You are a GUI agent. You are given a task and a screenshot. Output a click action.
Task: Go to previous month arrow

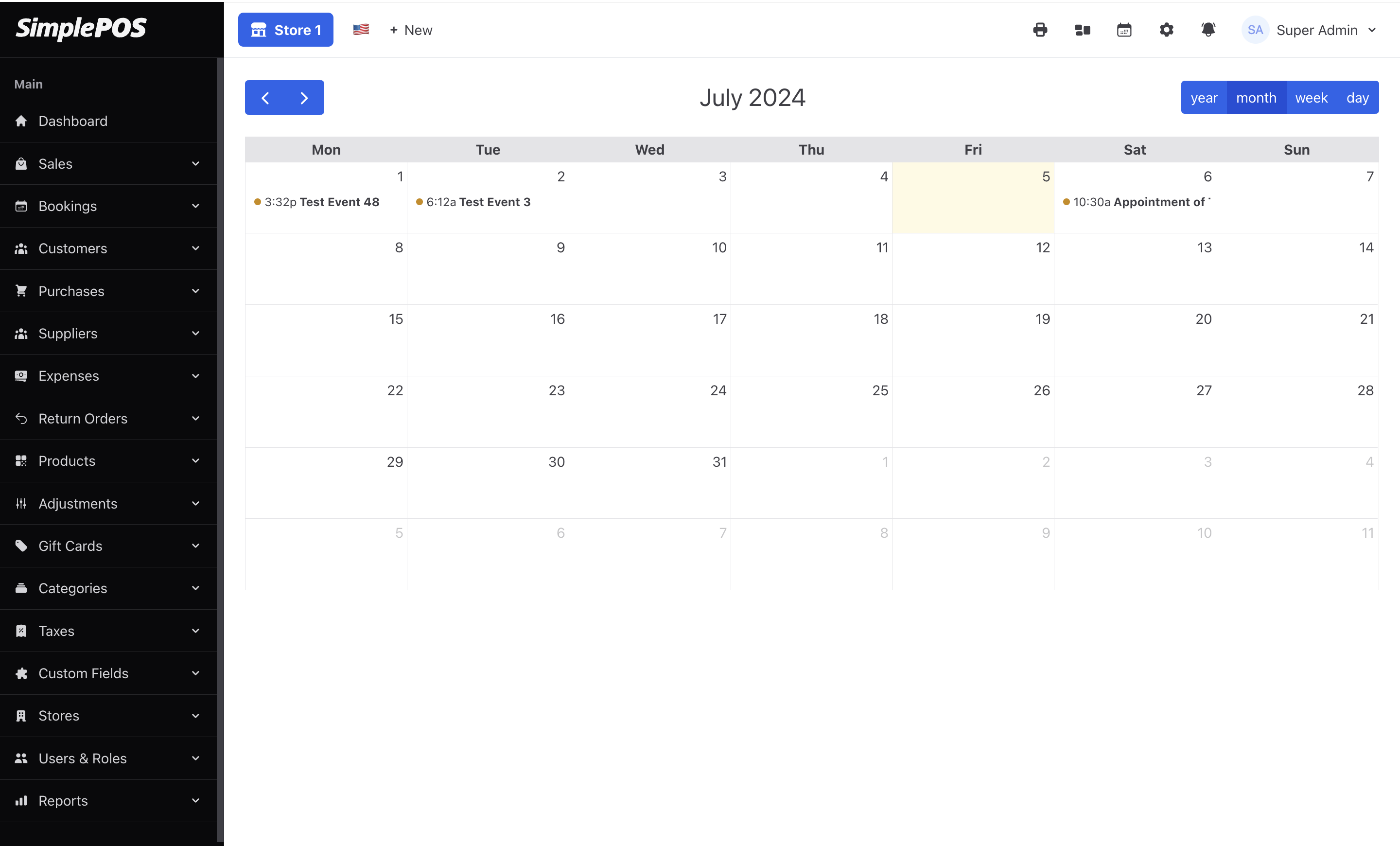pos(265,98)
